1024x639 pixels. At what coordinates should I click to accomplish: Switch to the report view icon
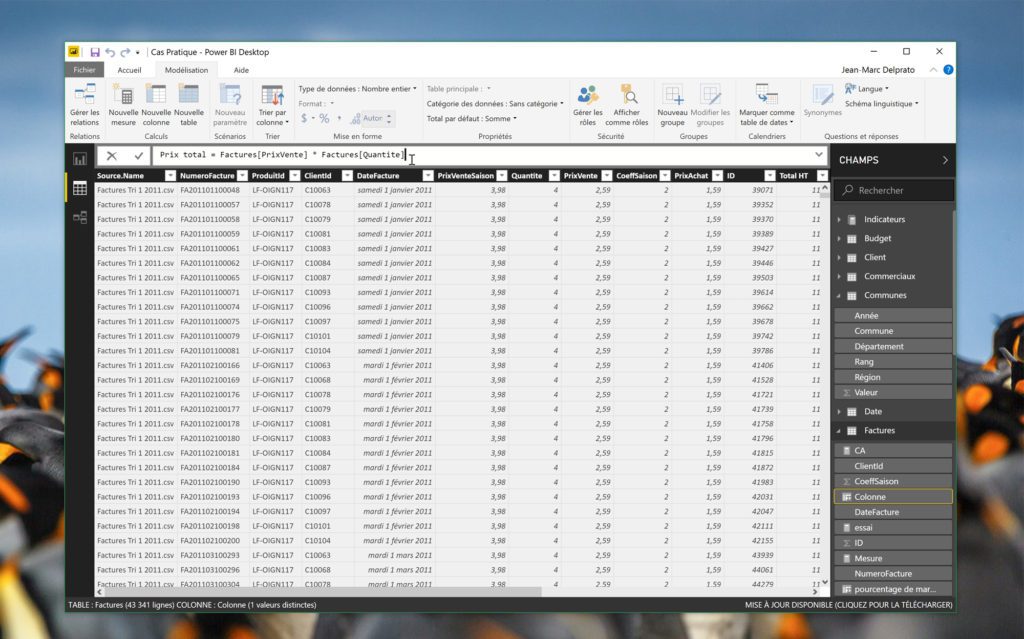[80, 159]
